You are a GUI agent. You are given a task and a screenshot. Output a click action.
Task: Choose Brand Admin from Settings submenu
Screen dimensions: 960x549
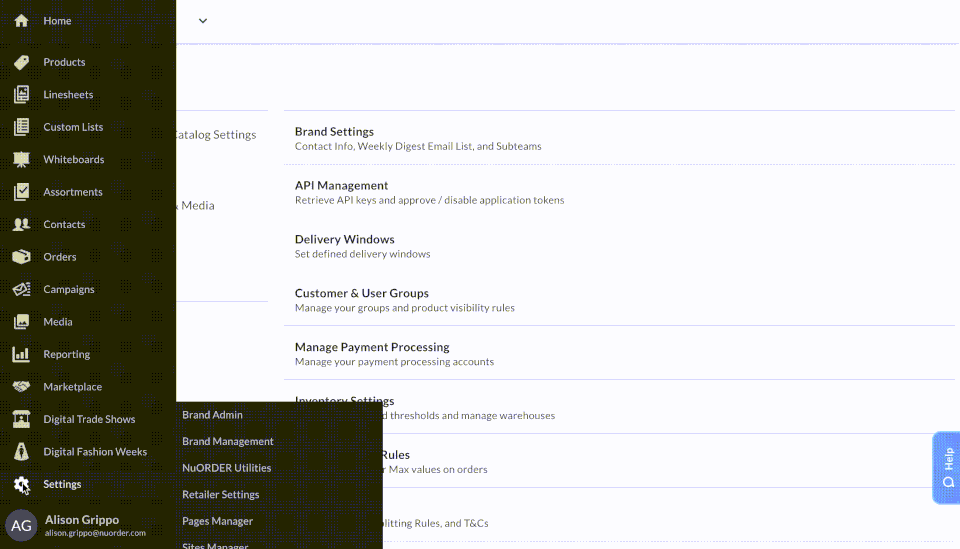(x=212, y=414)
